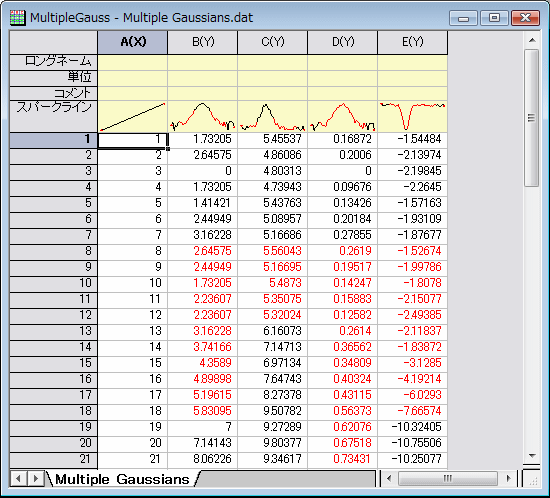550x498 pixels.
Task: Click the 単位 cell for column C
Action: (x=273, y=78)
